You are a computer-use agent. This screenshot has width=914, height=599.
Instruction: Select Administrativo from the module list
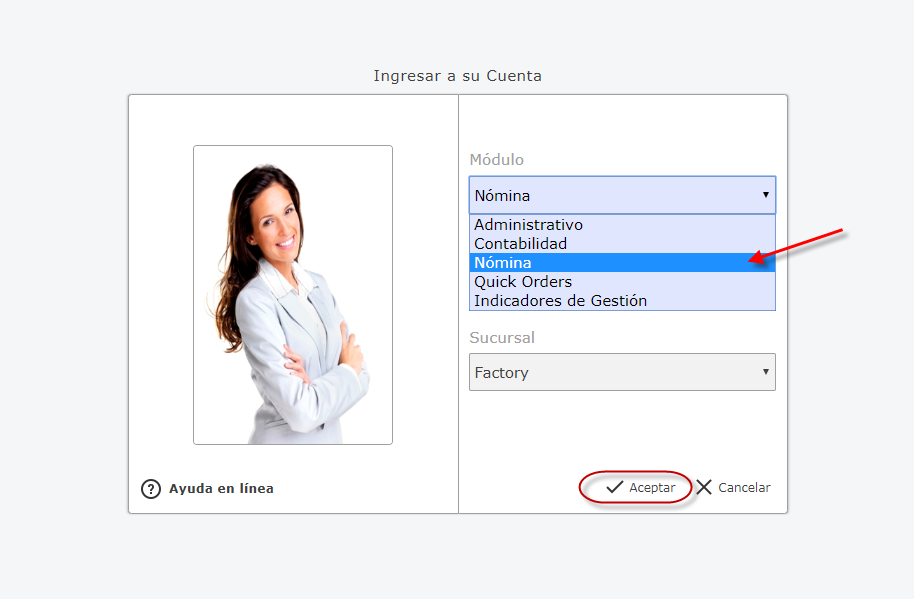528,225
